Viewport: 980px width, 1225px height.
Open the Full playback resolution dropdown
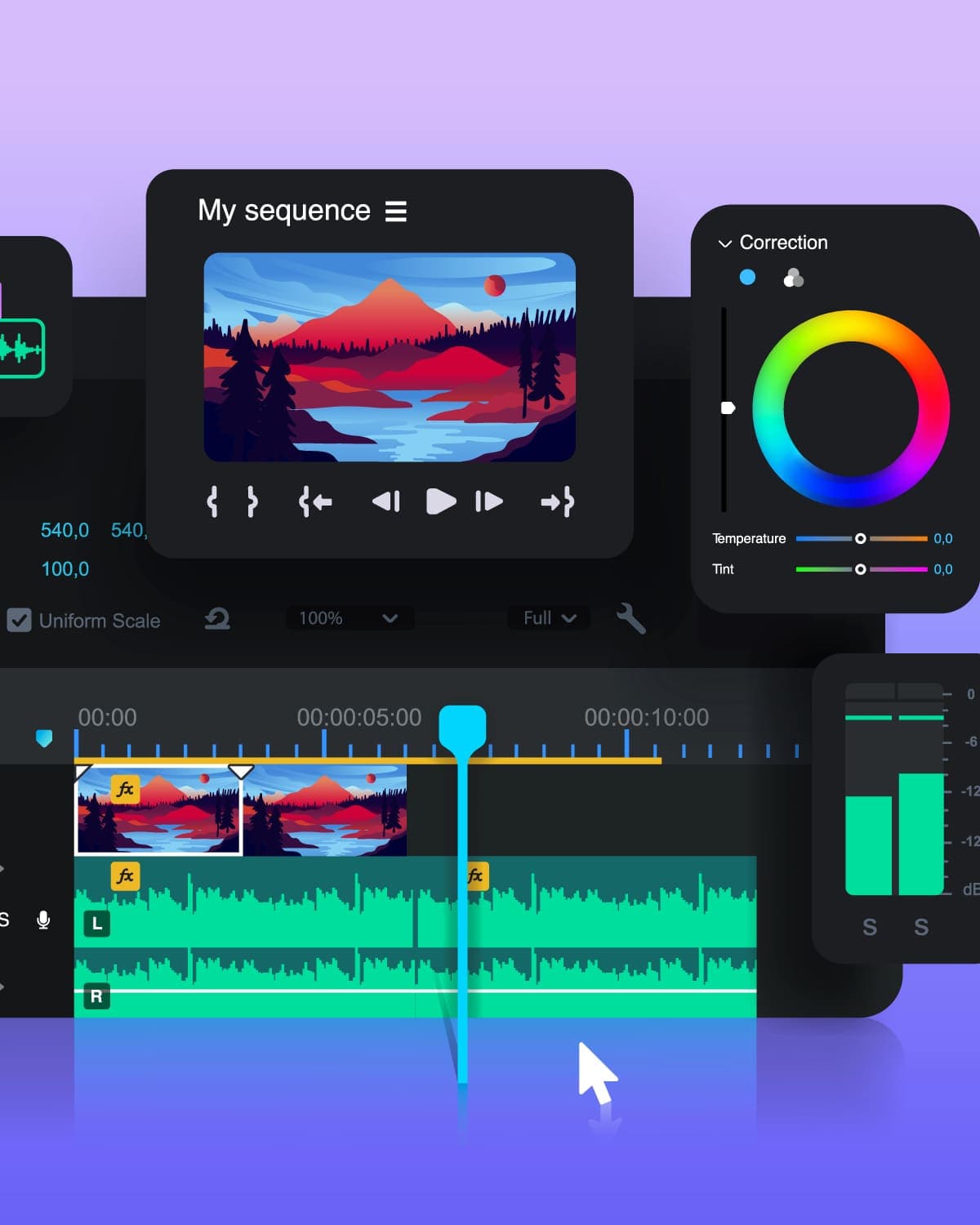(549, 618)
